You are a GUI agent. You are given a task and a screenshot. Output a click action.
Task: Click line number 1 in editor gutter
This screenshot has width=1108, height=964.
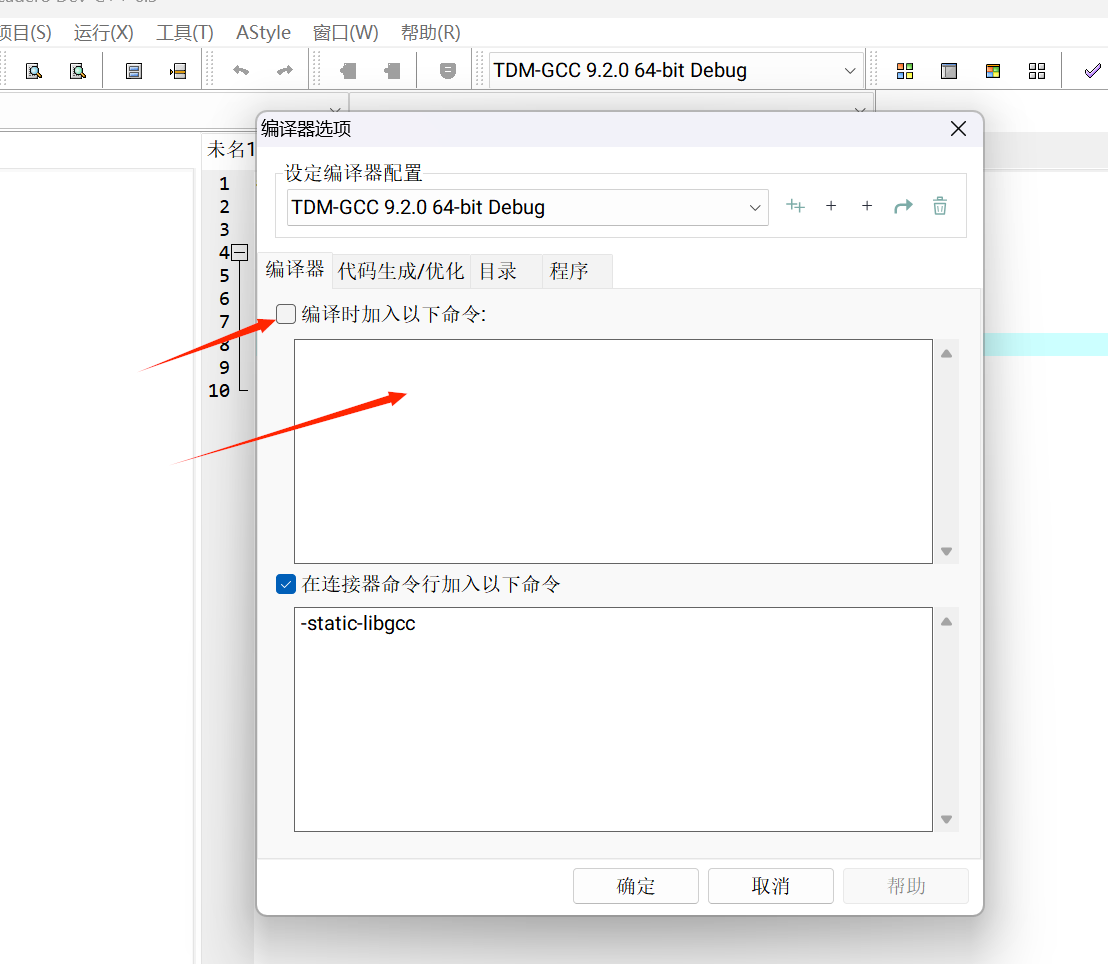224,184
